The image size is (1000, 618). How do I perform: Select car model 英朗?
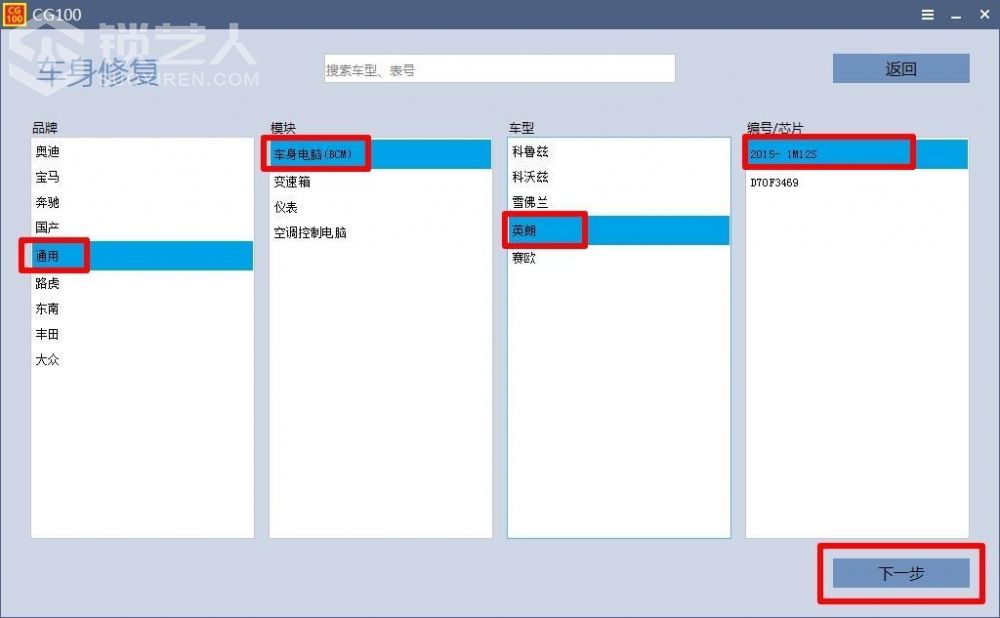[619, 230]
